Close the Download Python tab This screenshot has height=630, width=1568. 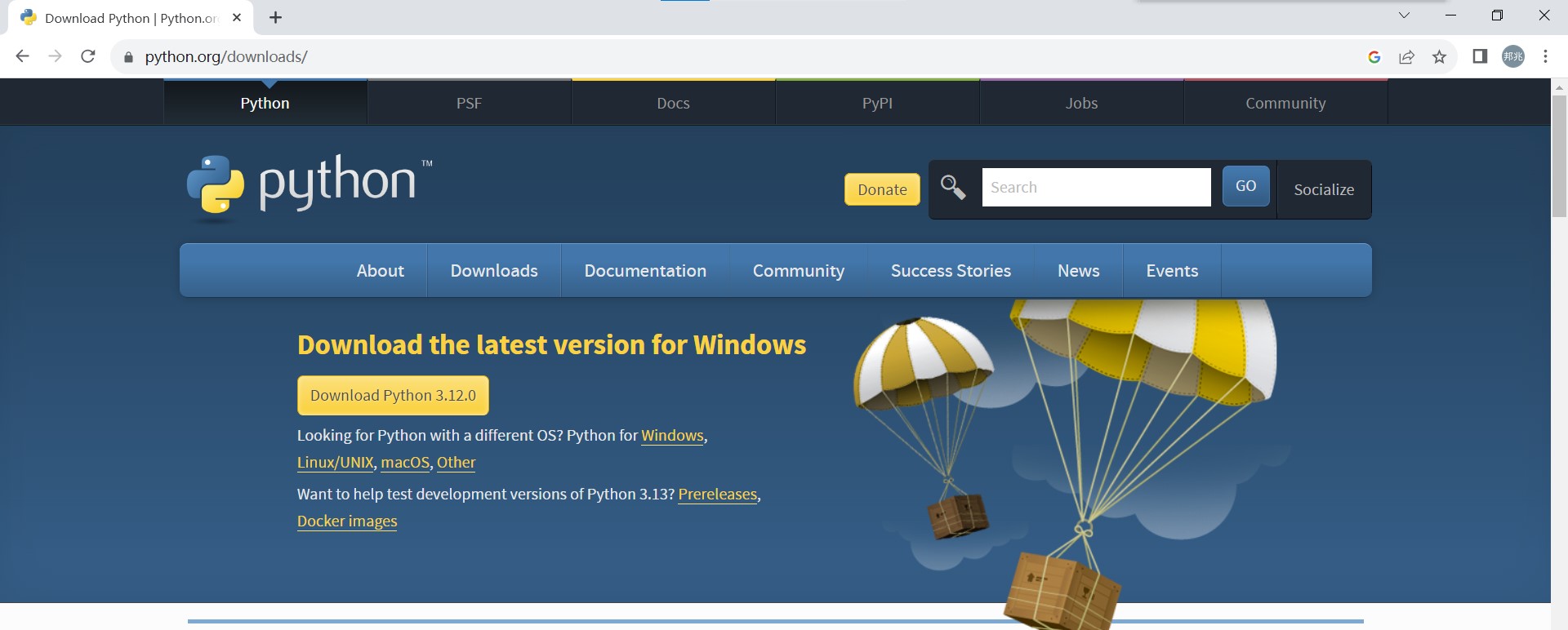click(x=237, y=17)
